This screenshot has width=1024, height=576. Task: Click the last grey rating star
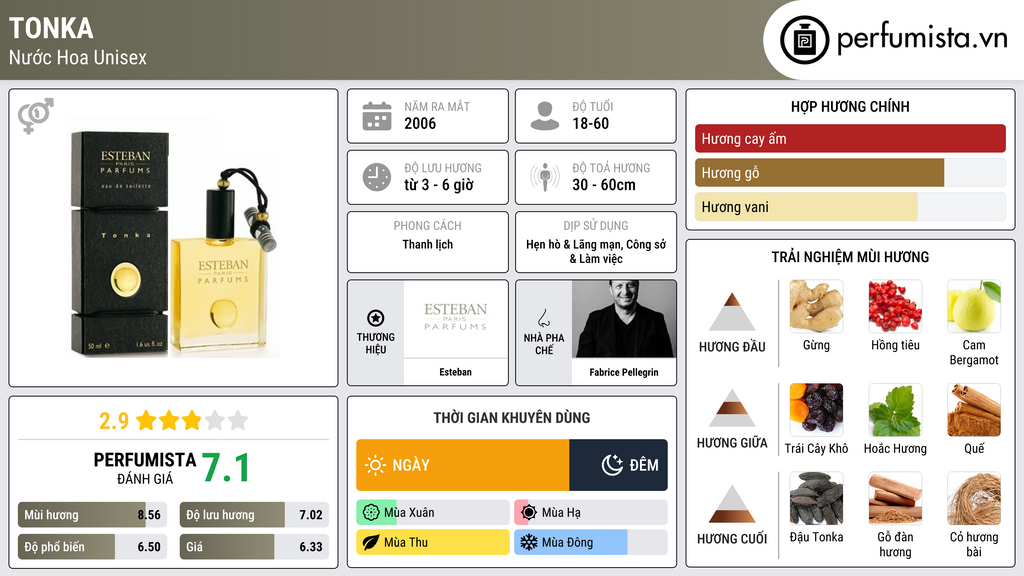click(x=238, y=420)
